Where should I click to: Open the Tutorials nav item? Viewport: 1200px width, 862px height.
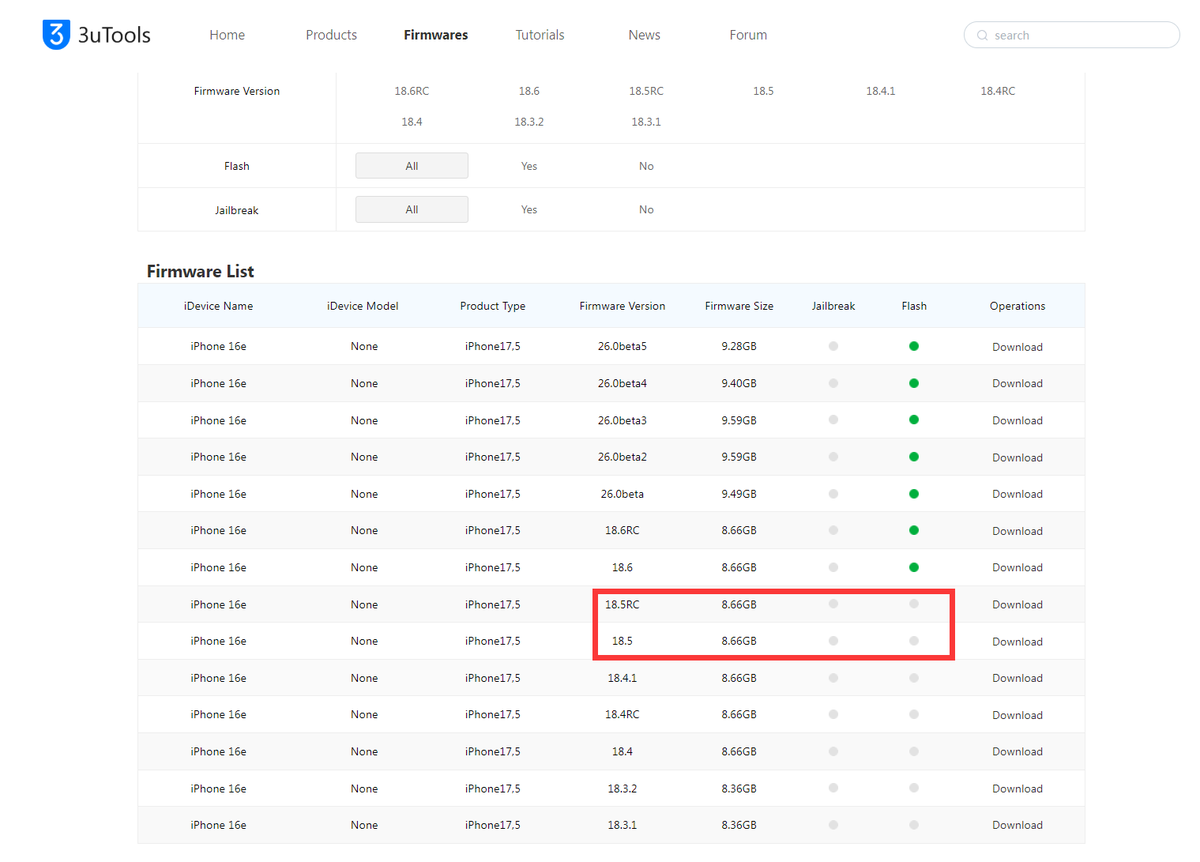pos(540,35)
